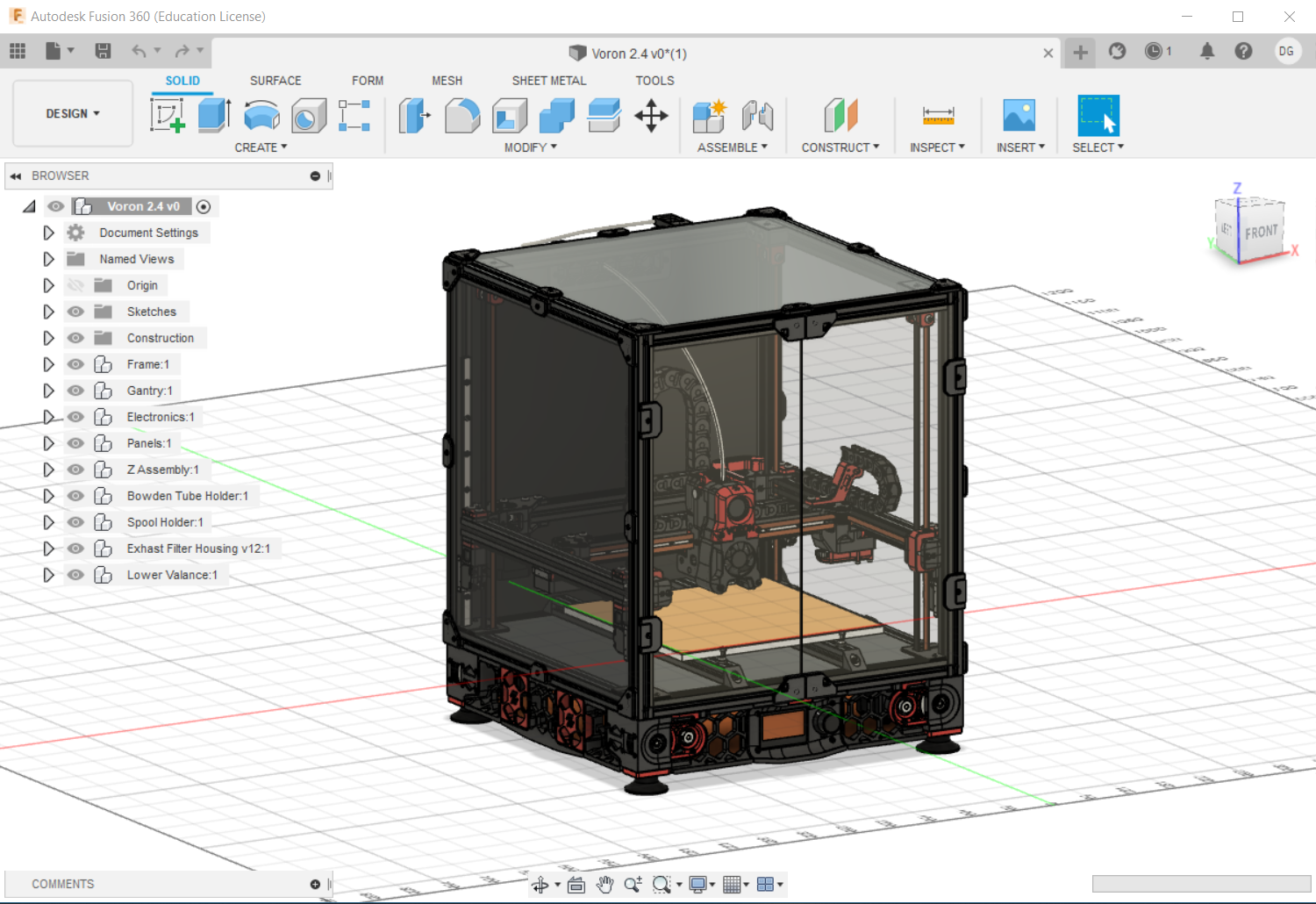1316x904 pixels.
Task: Select the Create Sketch tool
Action: (167, 115)
